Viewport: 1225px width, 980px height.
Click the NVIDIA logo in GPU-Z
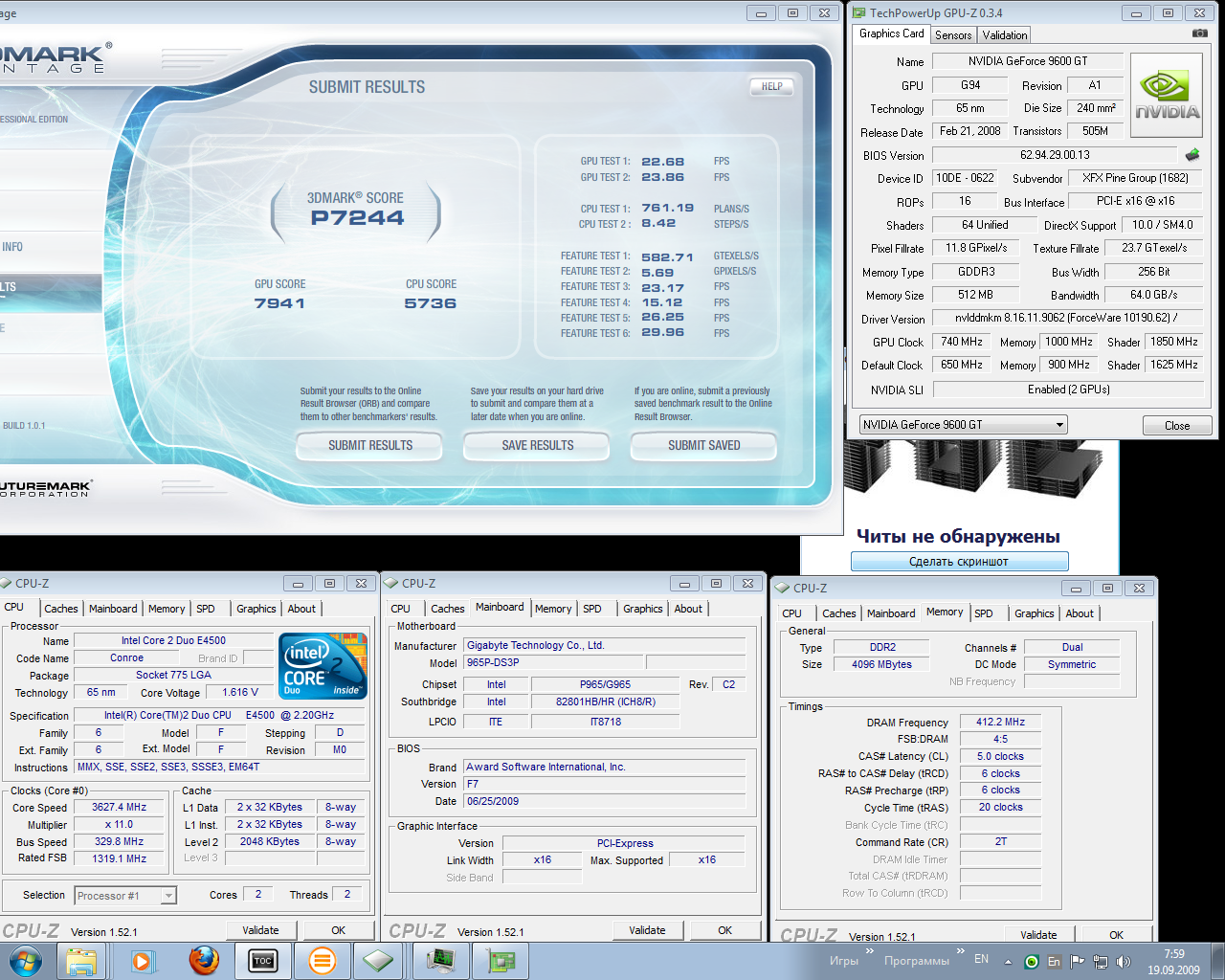pyautogui.click(x=1167, y=95)
